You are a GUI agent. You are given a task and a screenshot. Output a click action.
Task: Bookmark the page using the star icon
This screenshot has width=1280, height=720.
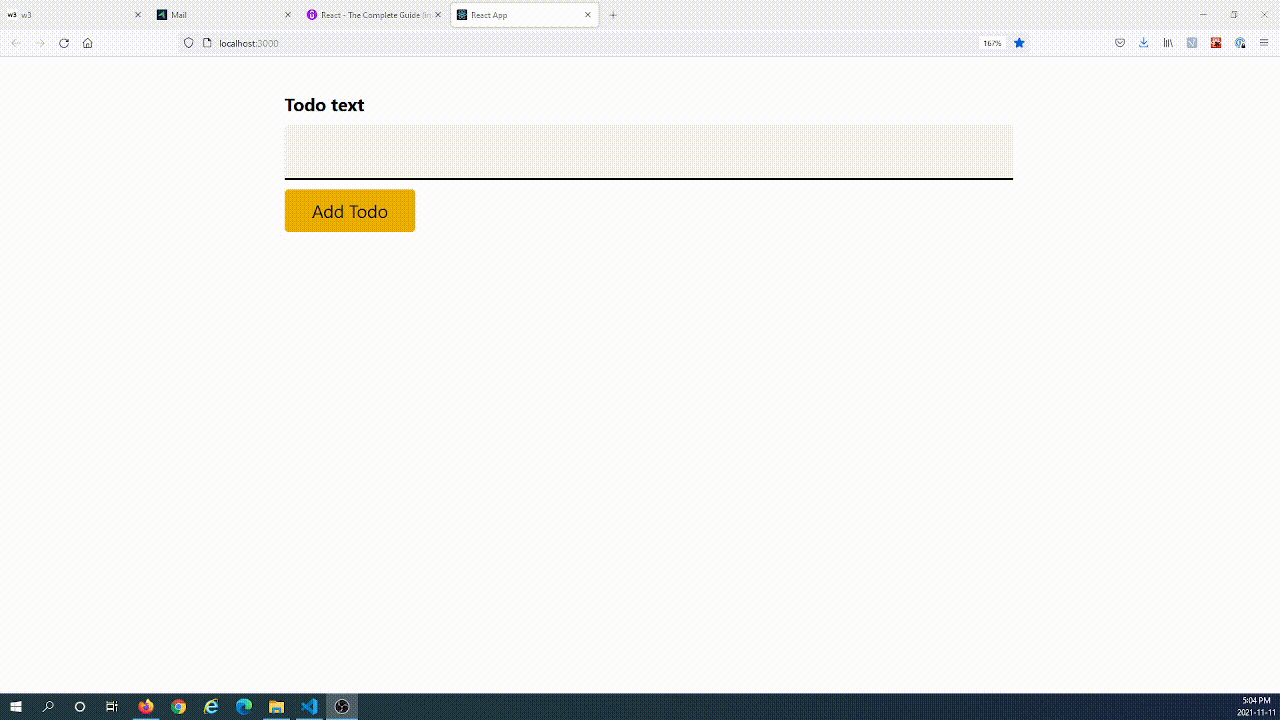coord(1018,43)
